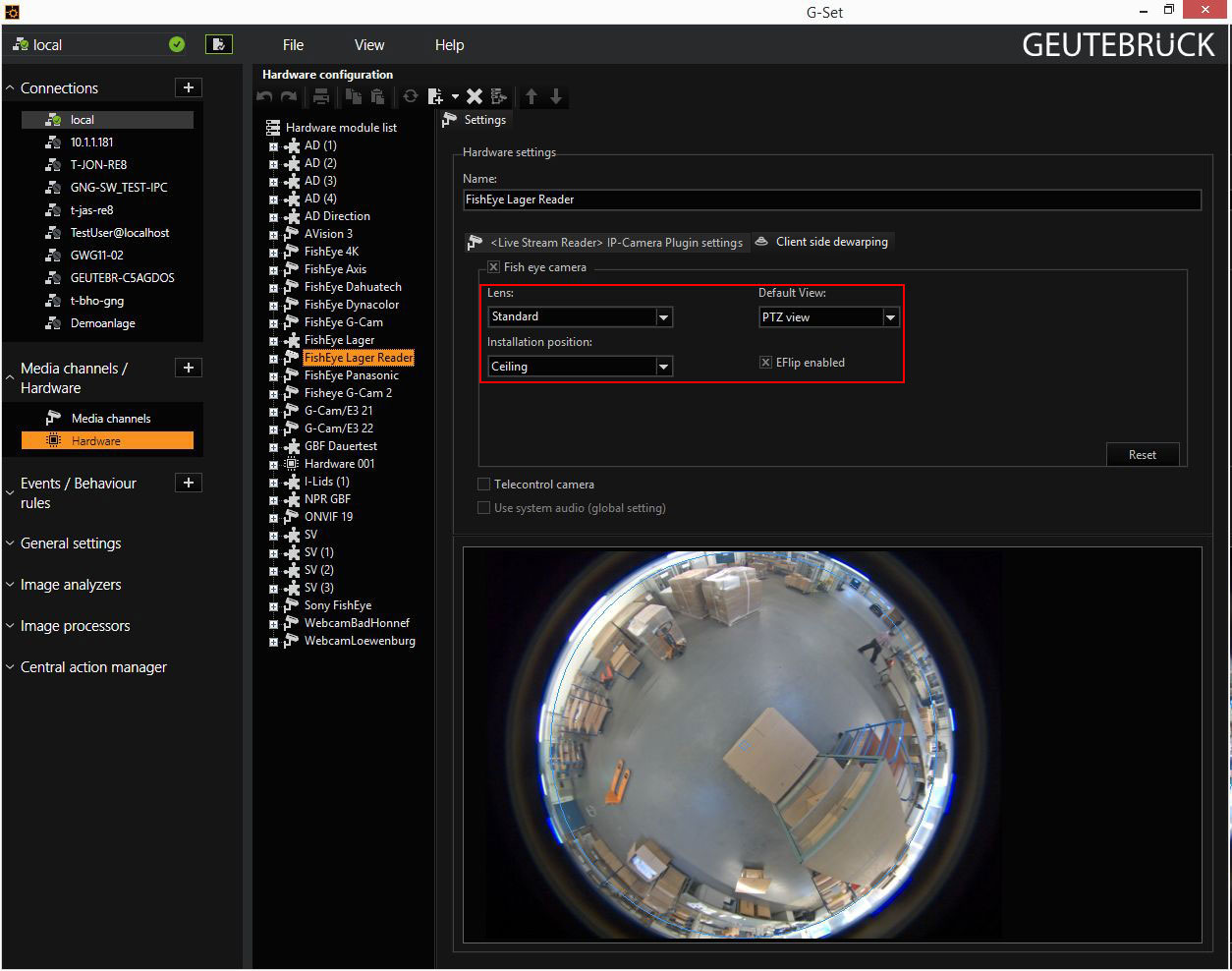Viewport: 1232px width, 971px height.
Task: Select GBF Dauertest module
Action: click(340, 446)
